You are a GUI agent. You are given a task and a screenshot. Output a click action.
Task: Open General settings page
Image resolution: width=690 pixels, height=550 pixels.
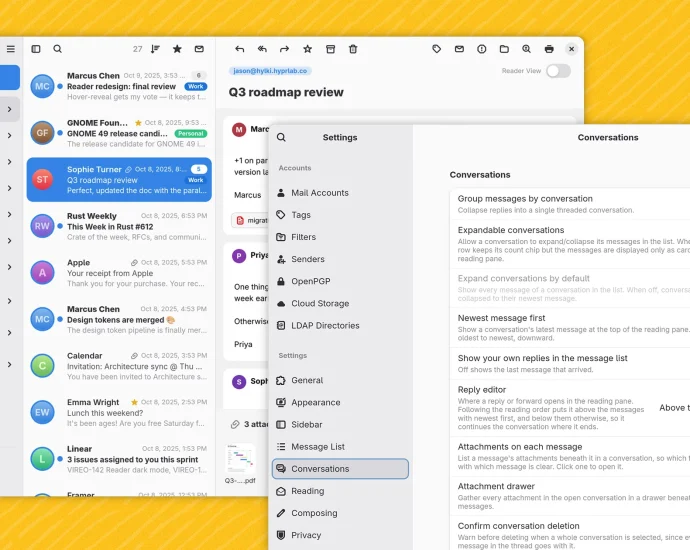pyautogui.click(x=340, y=380)
